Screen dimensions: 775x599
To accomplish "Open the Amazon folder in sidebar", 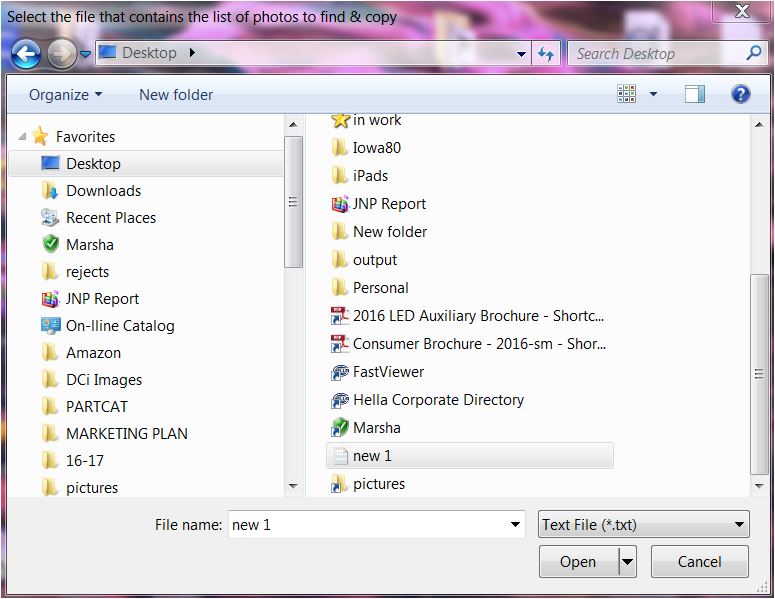I will (82, 353).
